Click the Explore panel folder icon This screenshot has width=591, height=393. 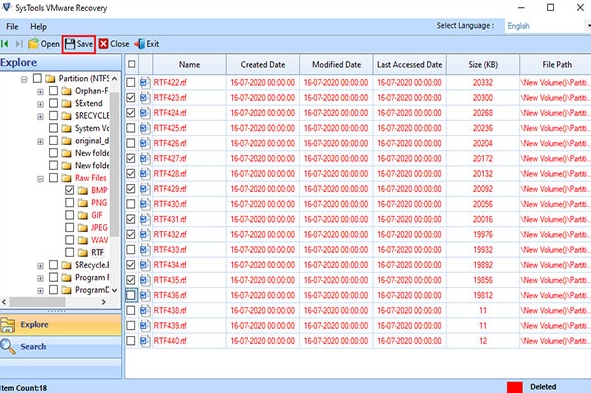click(8, 325)
